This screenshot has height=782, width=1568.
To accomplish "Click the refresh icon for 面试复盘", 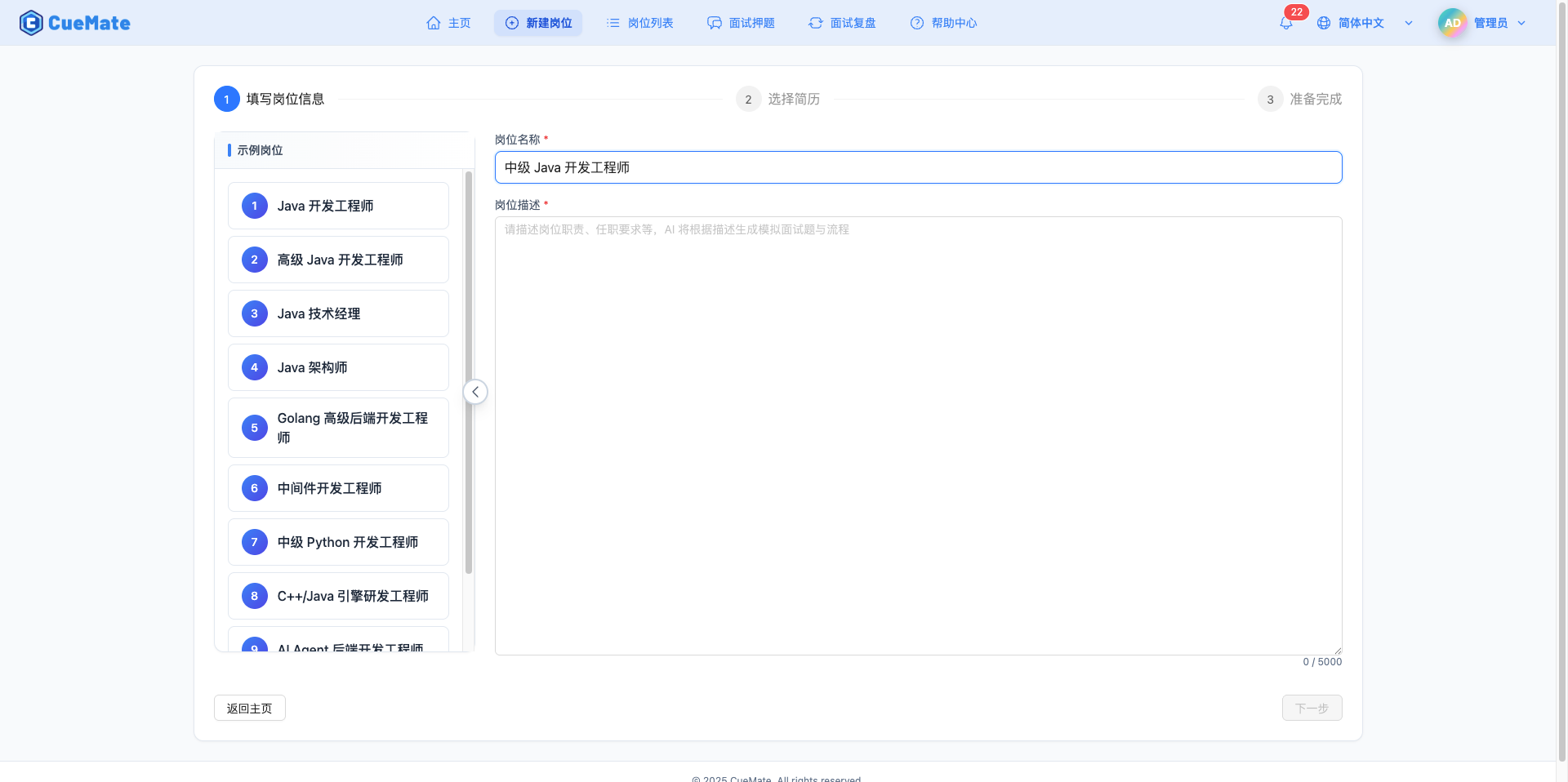I will click(815, 23).
